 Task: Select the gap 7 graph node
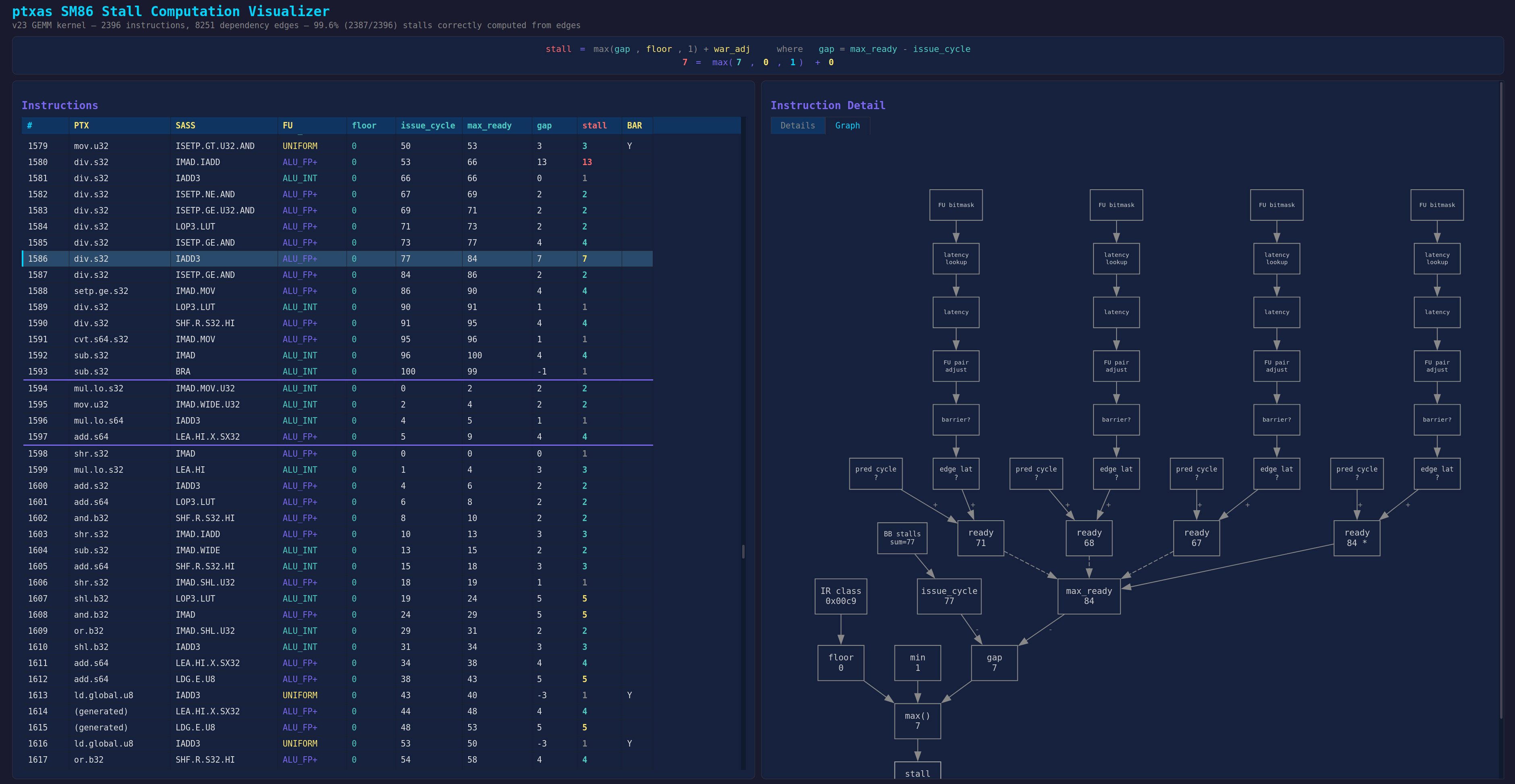[x=994, y=662]
